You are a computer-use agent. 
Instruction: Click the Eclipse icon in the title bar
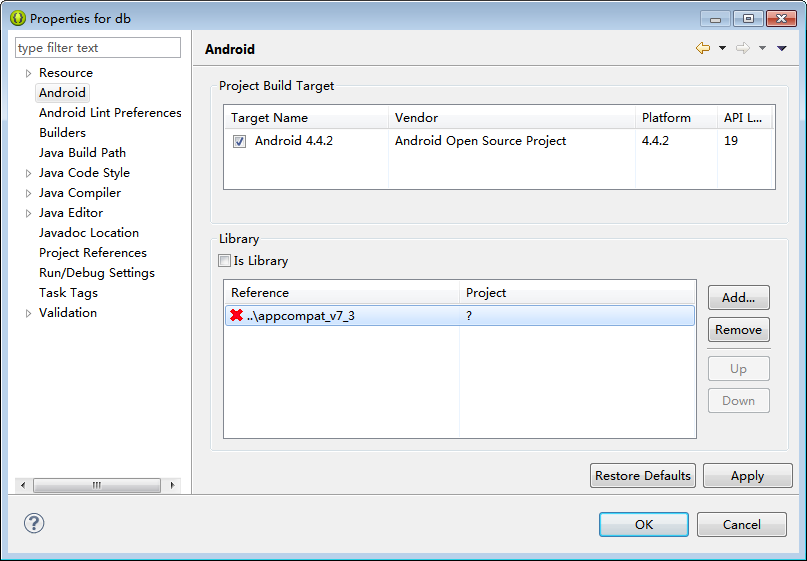(17, 19)
